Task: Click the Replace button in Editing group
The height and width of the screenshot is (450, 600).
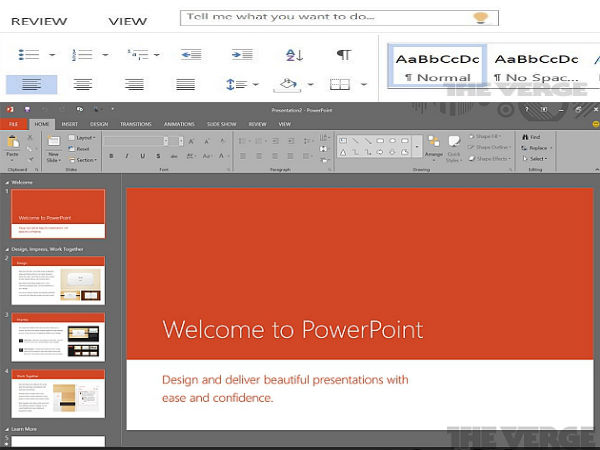Action: point(537,147)
